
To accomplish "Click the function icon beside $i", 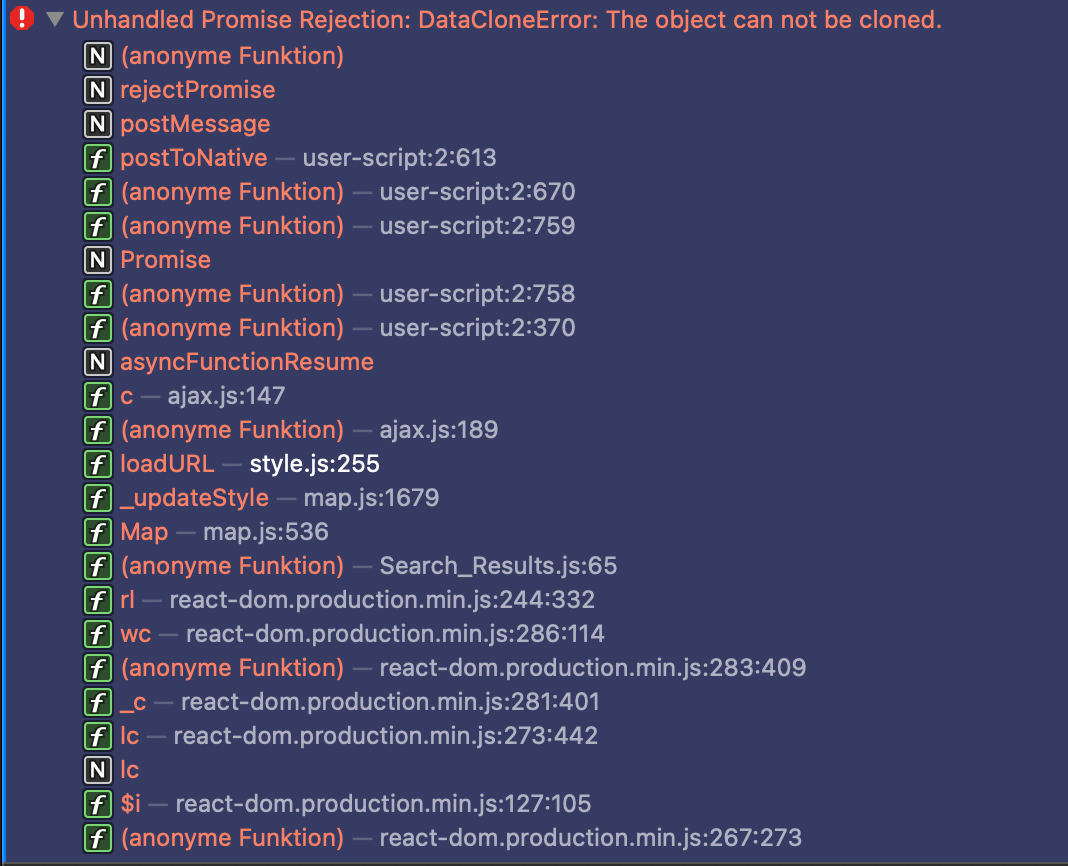I will point(97,804).
